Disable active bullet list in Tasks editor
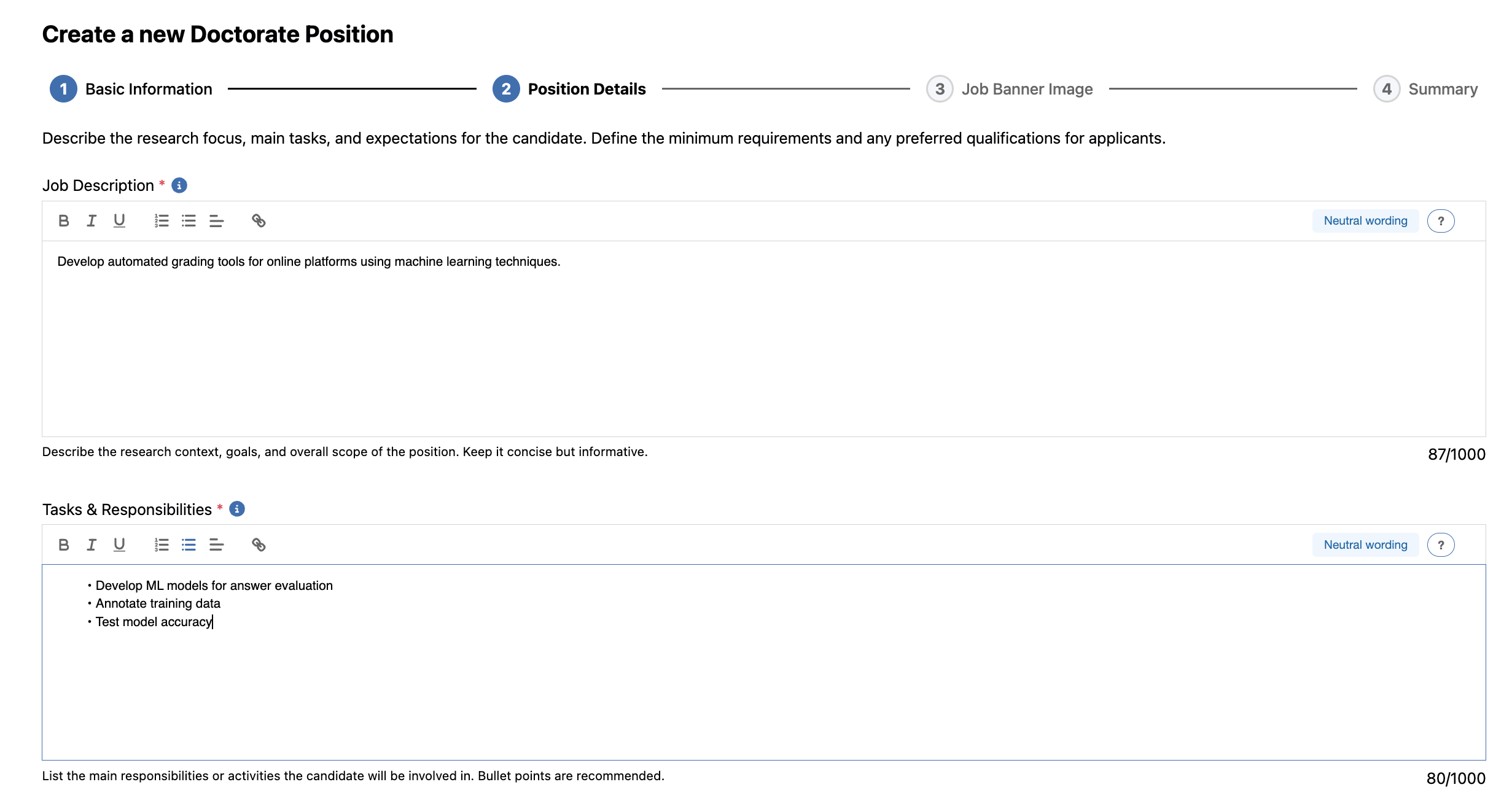 click(x=189, y=544)
